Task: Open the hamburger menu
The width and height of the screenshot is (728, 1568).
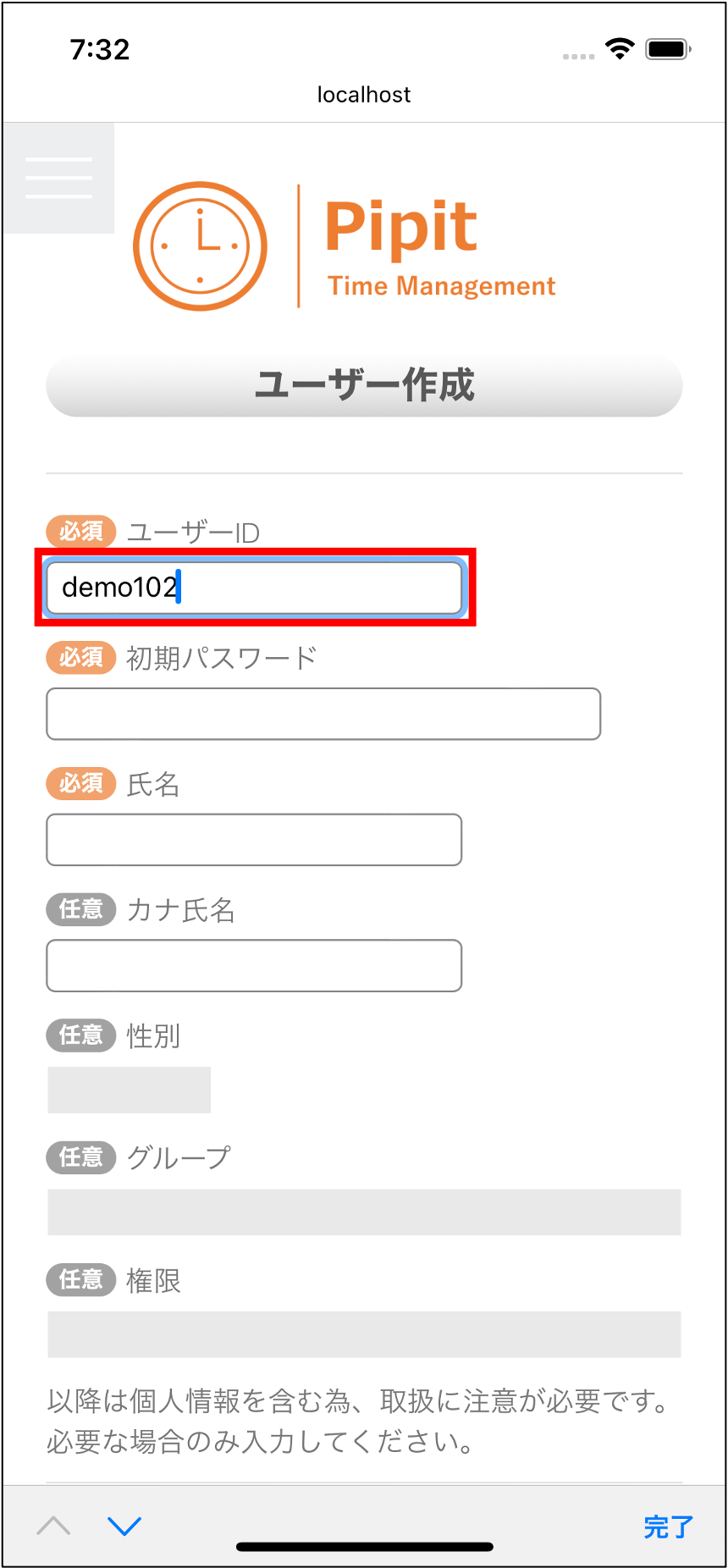Action: click(x=58, y=178)
